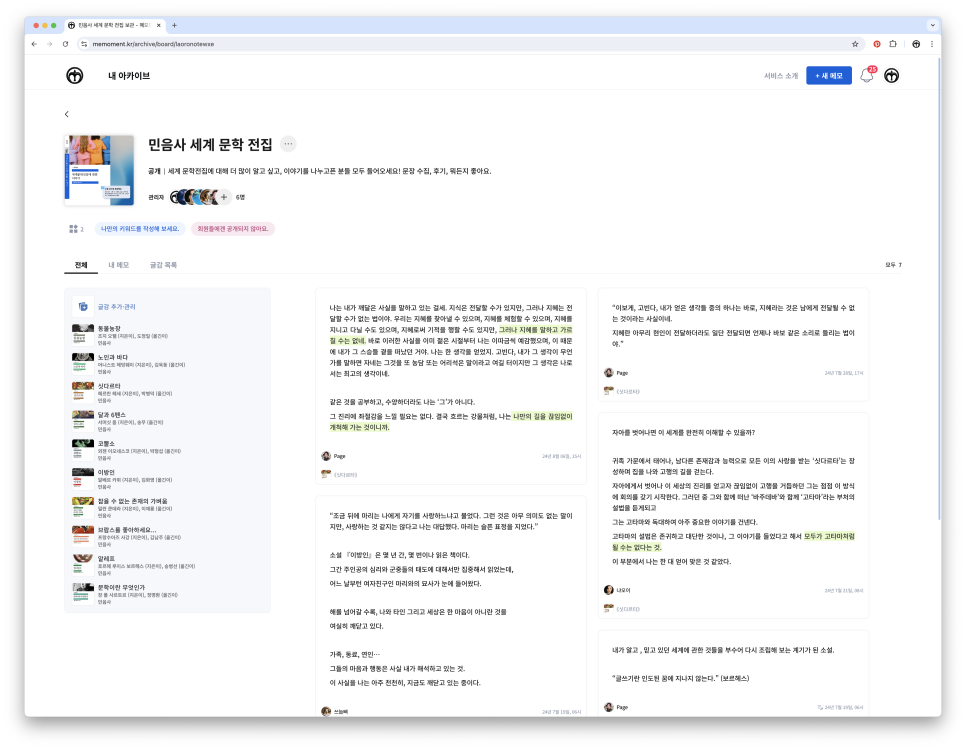
Task: Select the 달과 6펜스 book title
Action: (x=112, y=415)
